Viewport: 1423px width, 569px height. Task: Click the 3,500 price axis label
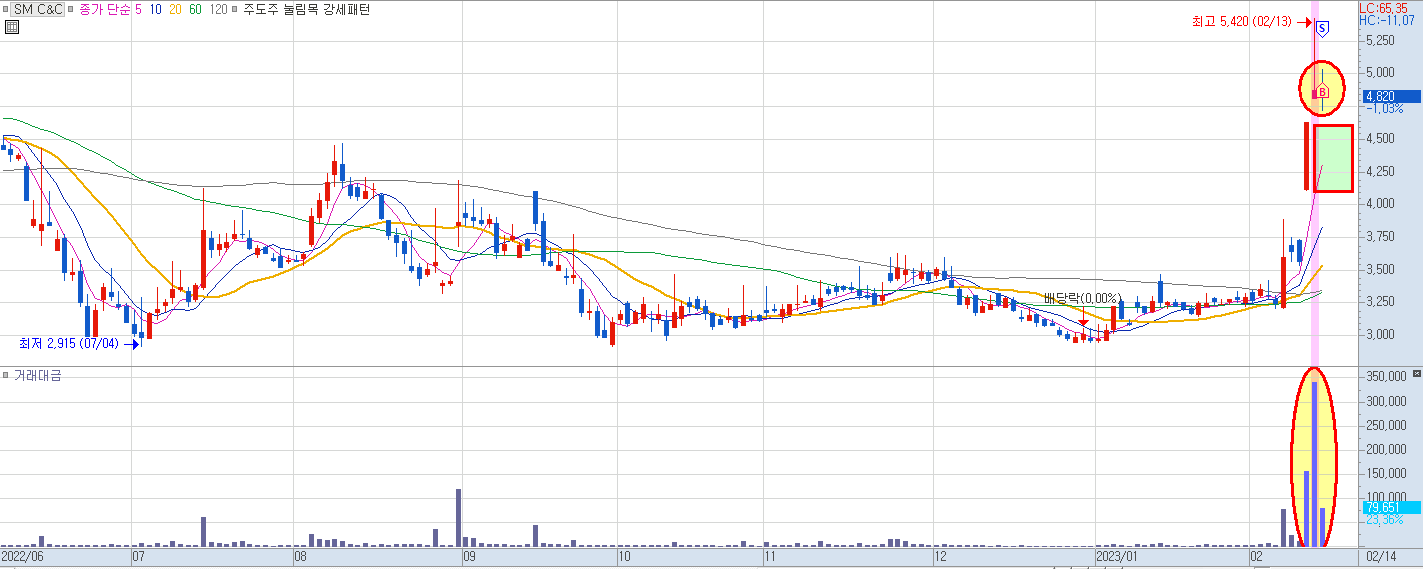(1379, 269)
